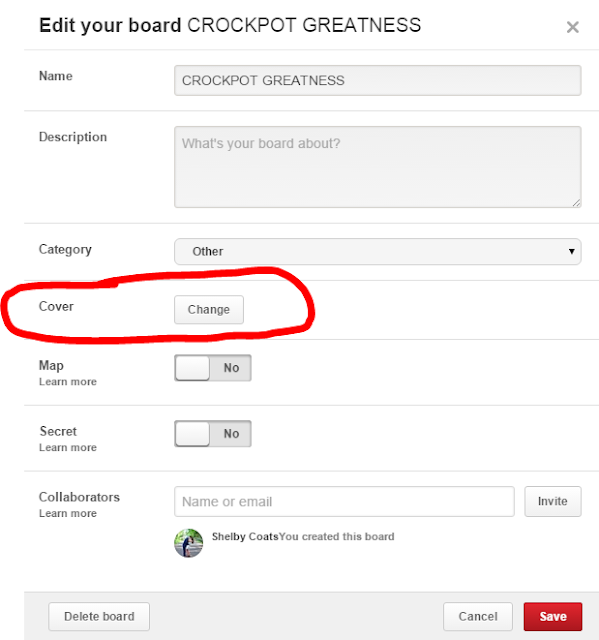The width and height of the screenshot is (599, 640).
Task: Close the Edit your board dialog
Action: pyautogui.click(x=572, y=27)
